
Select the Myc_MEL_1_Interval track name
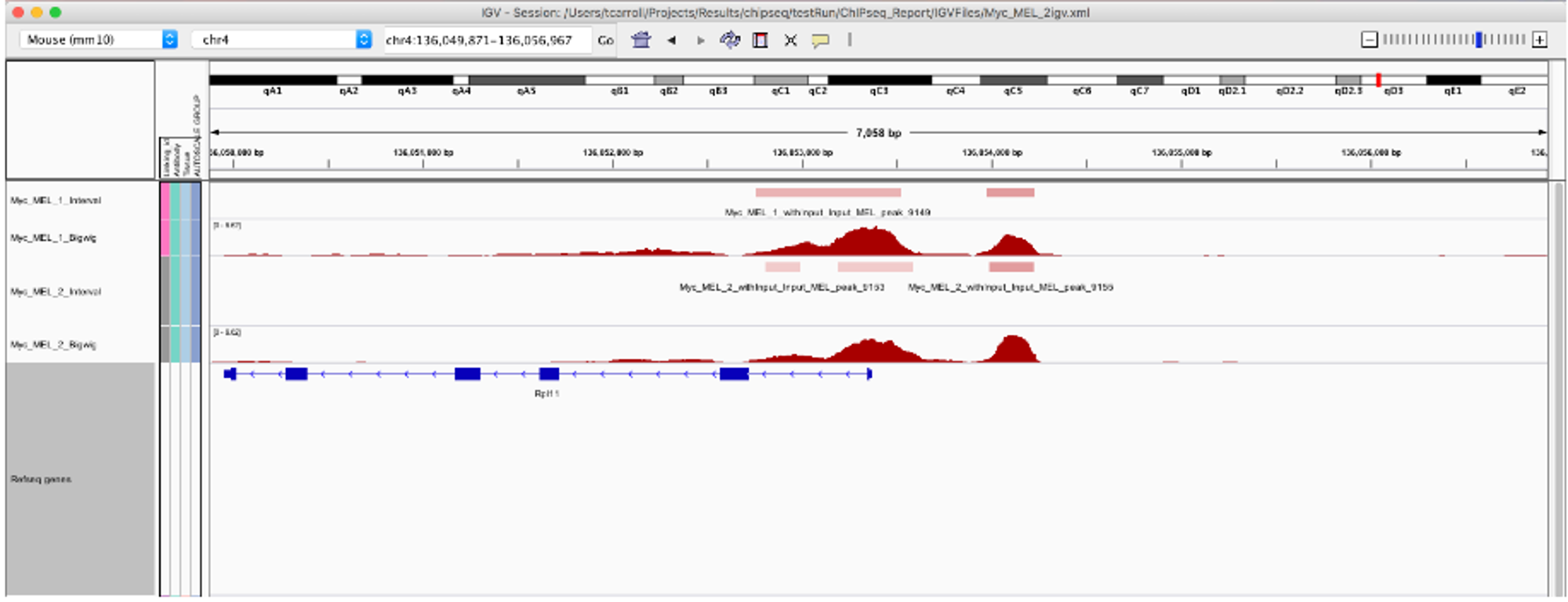(x=56, y=201)
